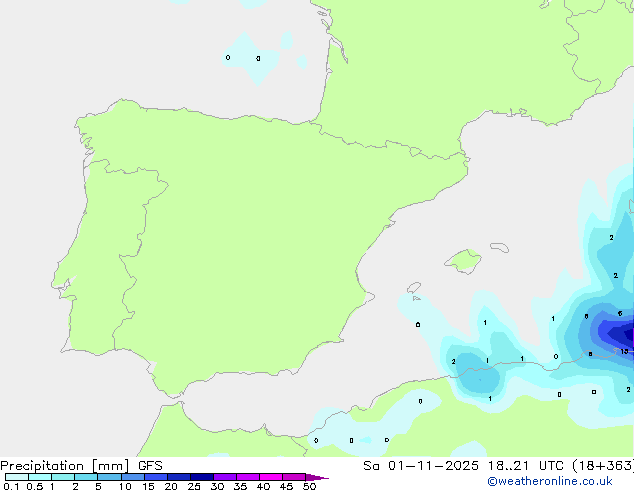Select the 35–40 mm legend color swatch
This screenshot has width=634, height=490.
[x=248, y=477]
